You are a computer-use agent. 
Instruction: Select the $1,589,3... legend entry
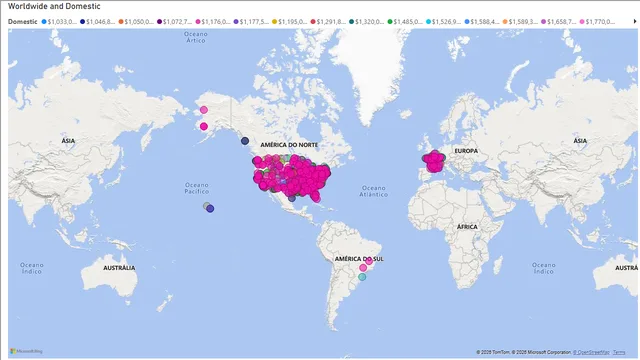click(x=520, y=22)
